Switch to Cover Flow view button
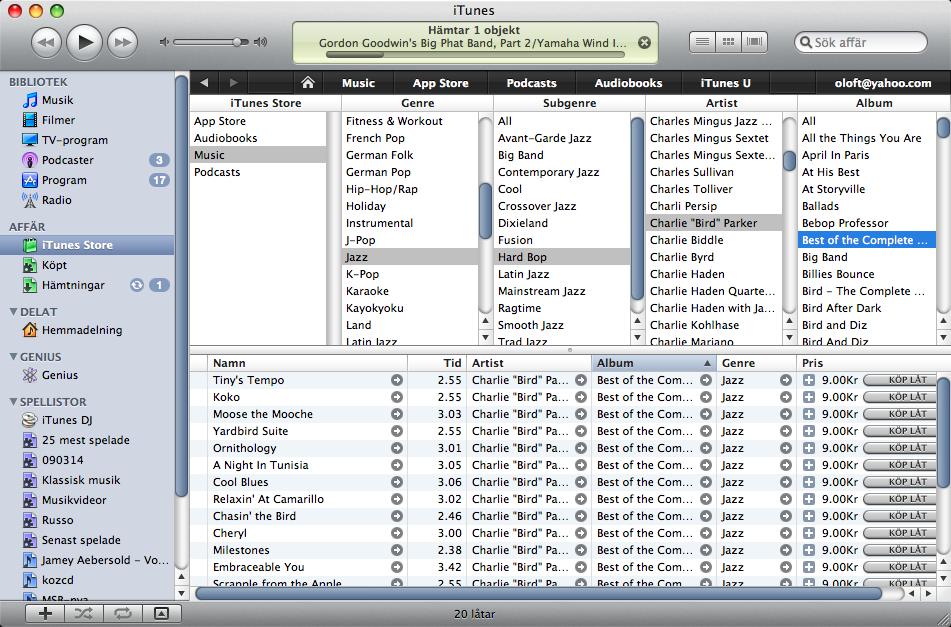Screen dimensions: 951x627 pos(754,42)
